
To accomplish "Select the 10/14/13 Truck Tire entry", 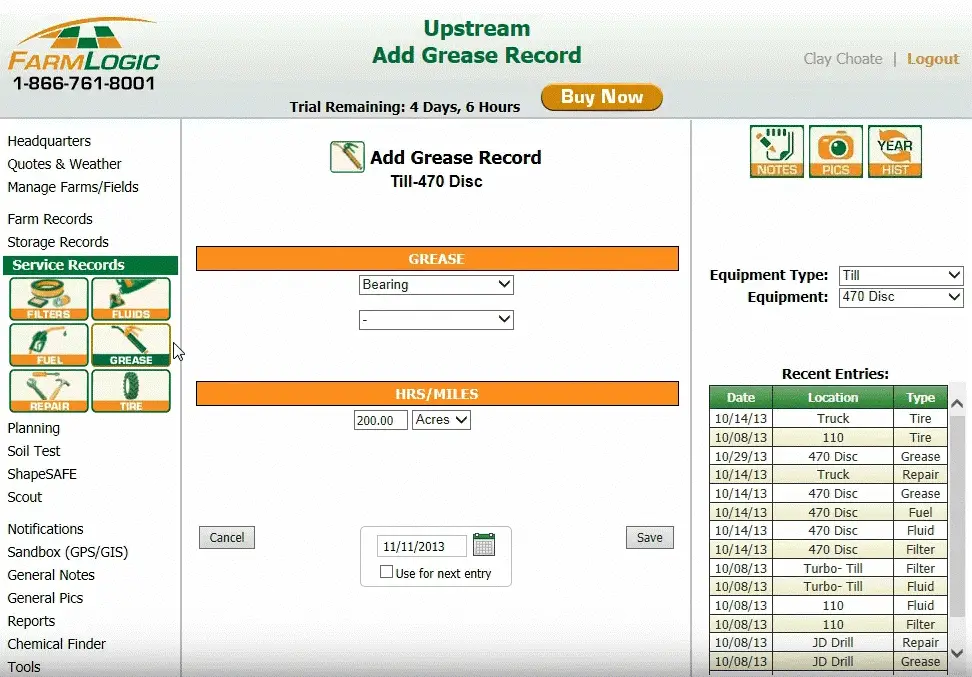I will coord(828,418).
